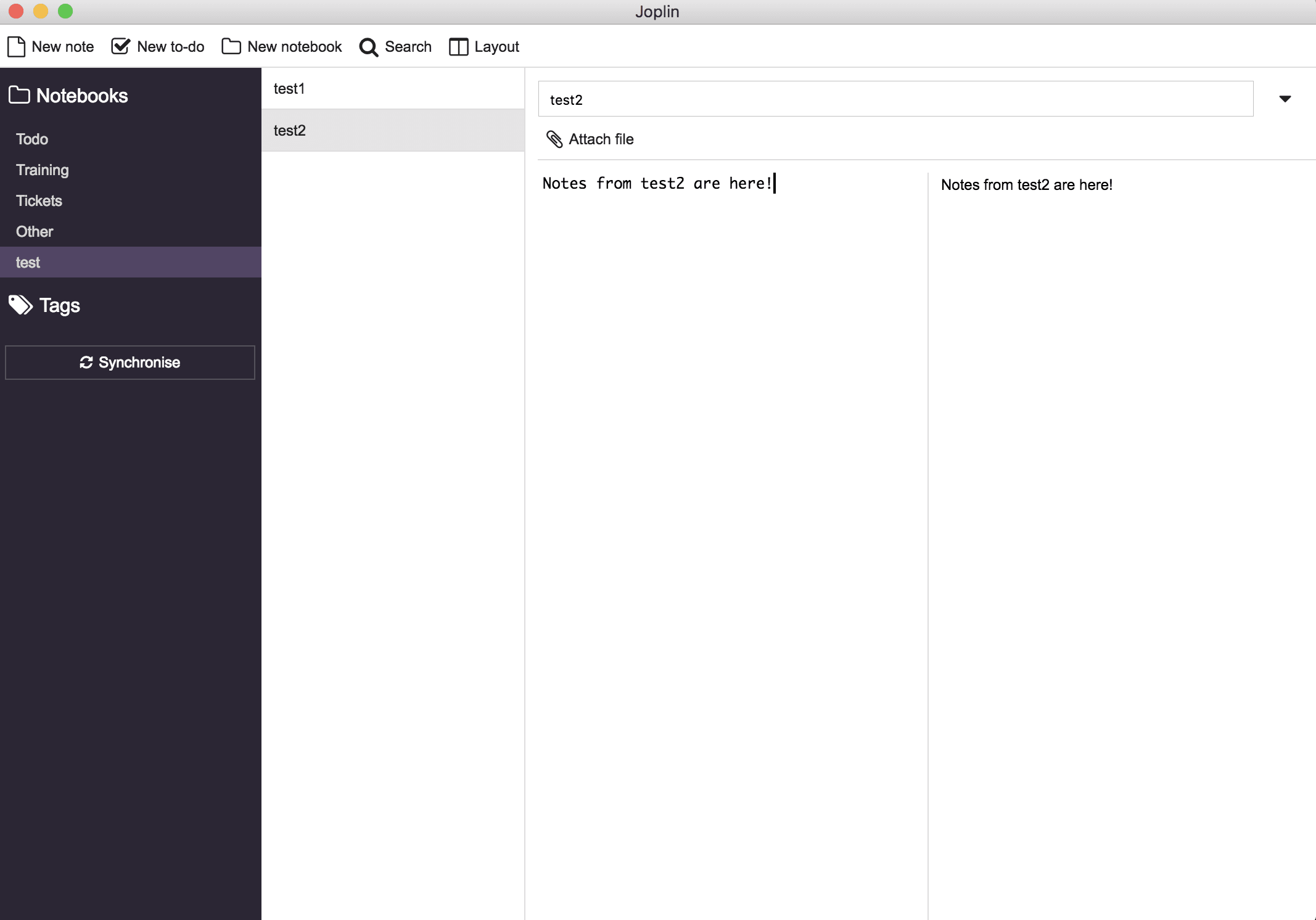1316x920 pixels.
Task: Select the Other notebook item
Action: (x=35, y=231)
